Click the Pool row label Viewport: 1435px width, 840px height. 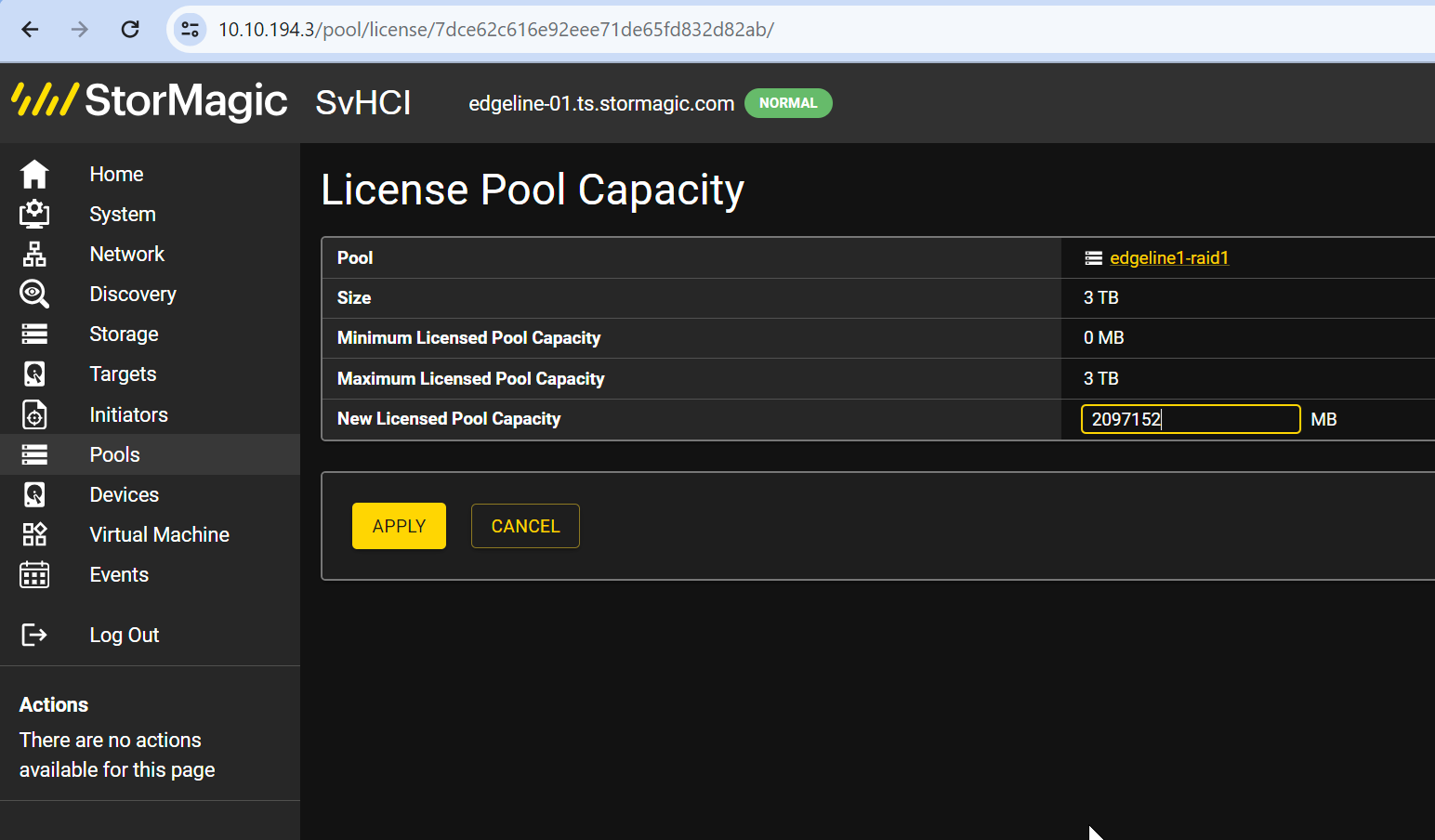tap(355, 257)
